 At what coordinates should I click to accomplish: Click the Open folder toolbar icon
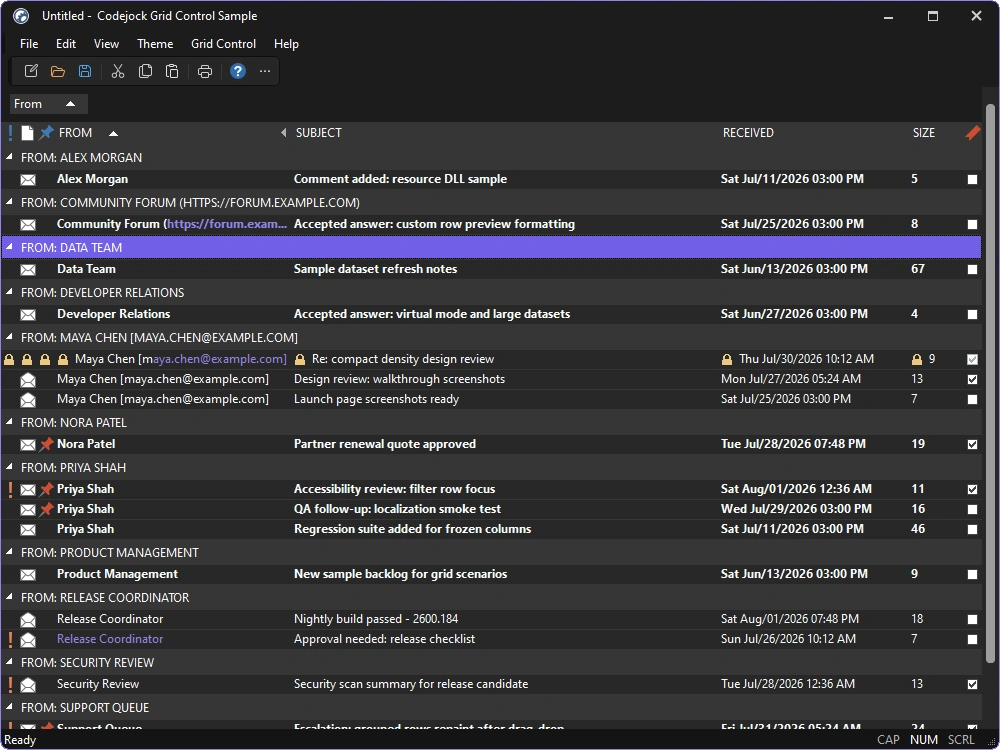(57, 71)
